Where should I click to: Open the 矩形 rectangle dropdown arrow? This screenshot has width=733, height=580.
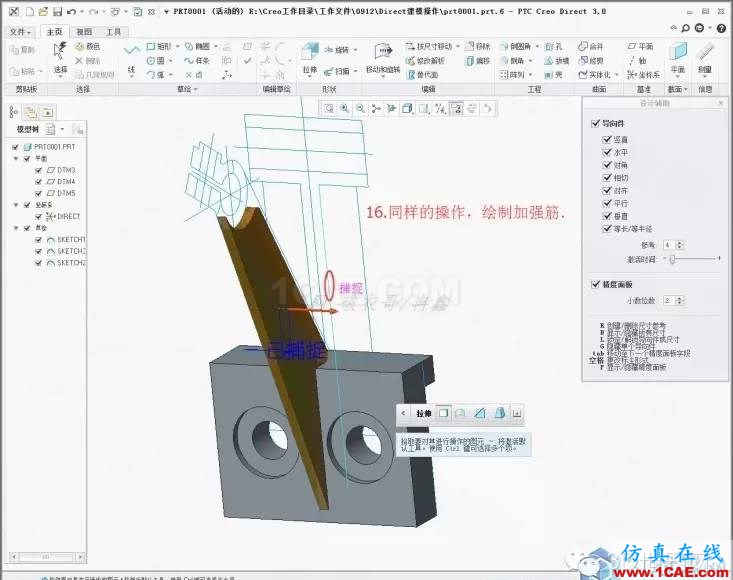pos(177,46)
